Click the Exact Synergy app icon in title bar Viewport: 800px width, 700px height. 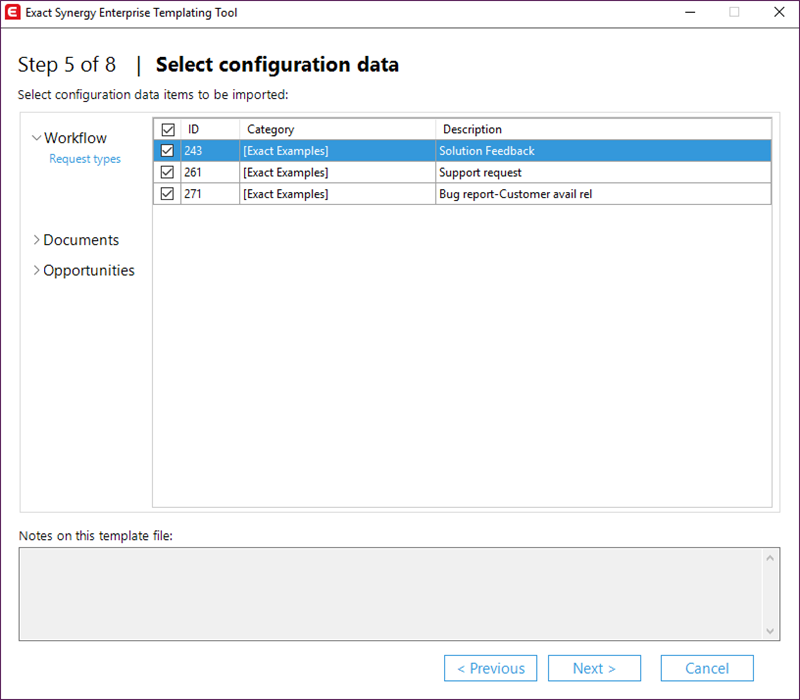(12, 12)
